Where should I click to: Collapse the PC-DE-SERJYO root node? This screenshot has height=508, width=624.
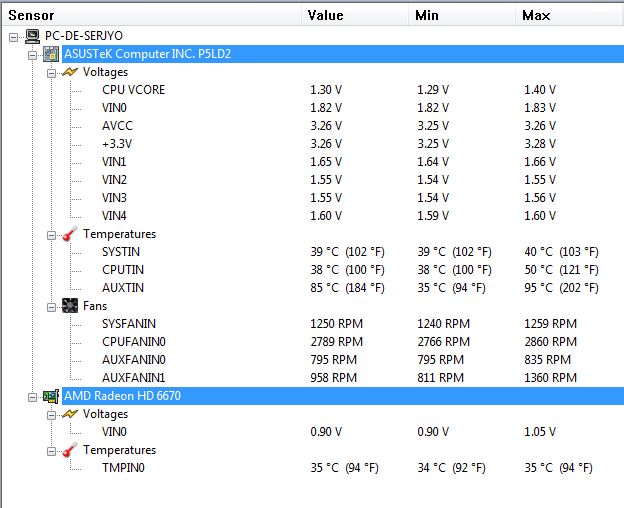click(x=14, y=37)
